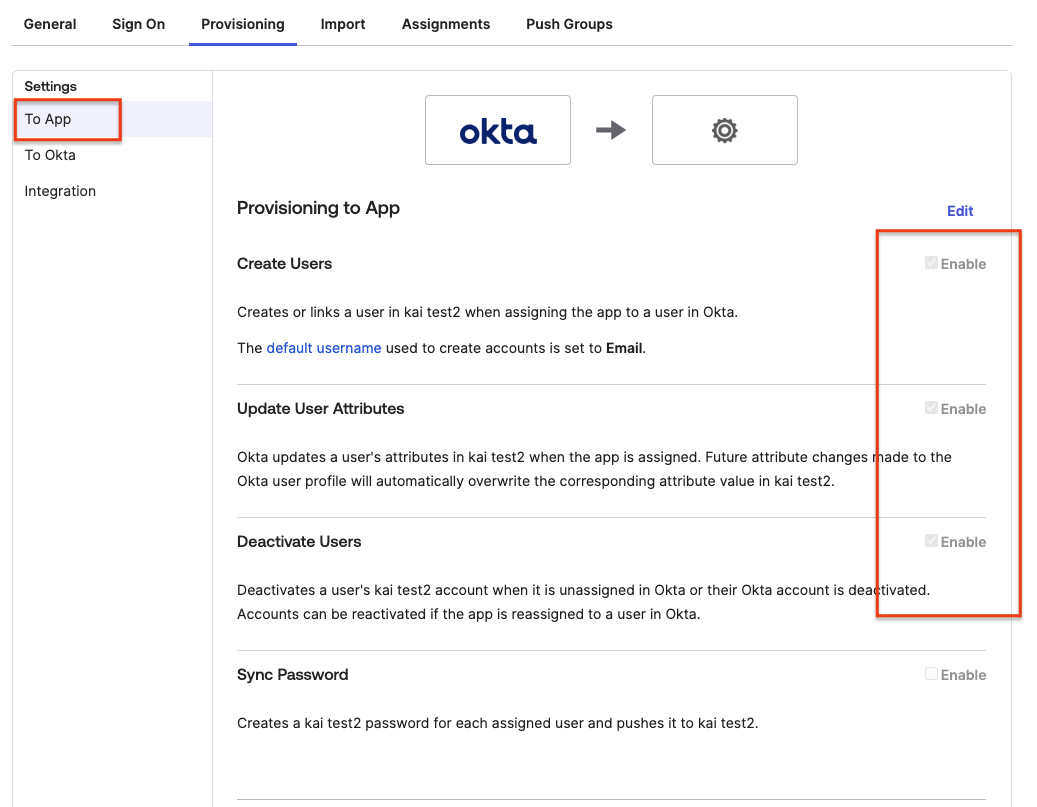Select To Okta in Settings sidebar
Image resolution: width=1037 pixels, height=807 pixels.
pos(50,155)
